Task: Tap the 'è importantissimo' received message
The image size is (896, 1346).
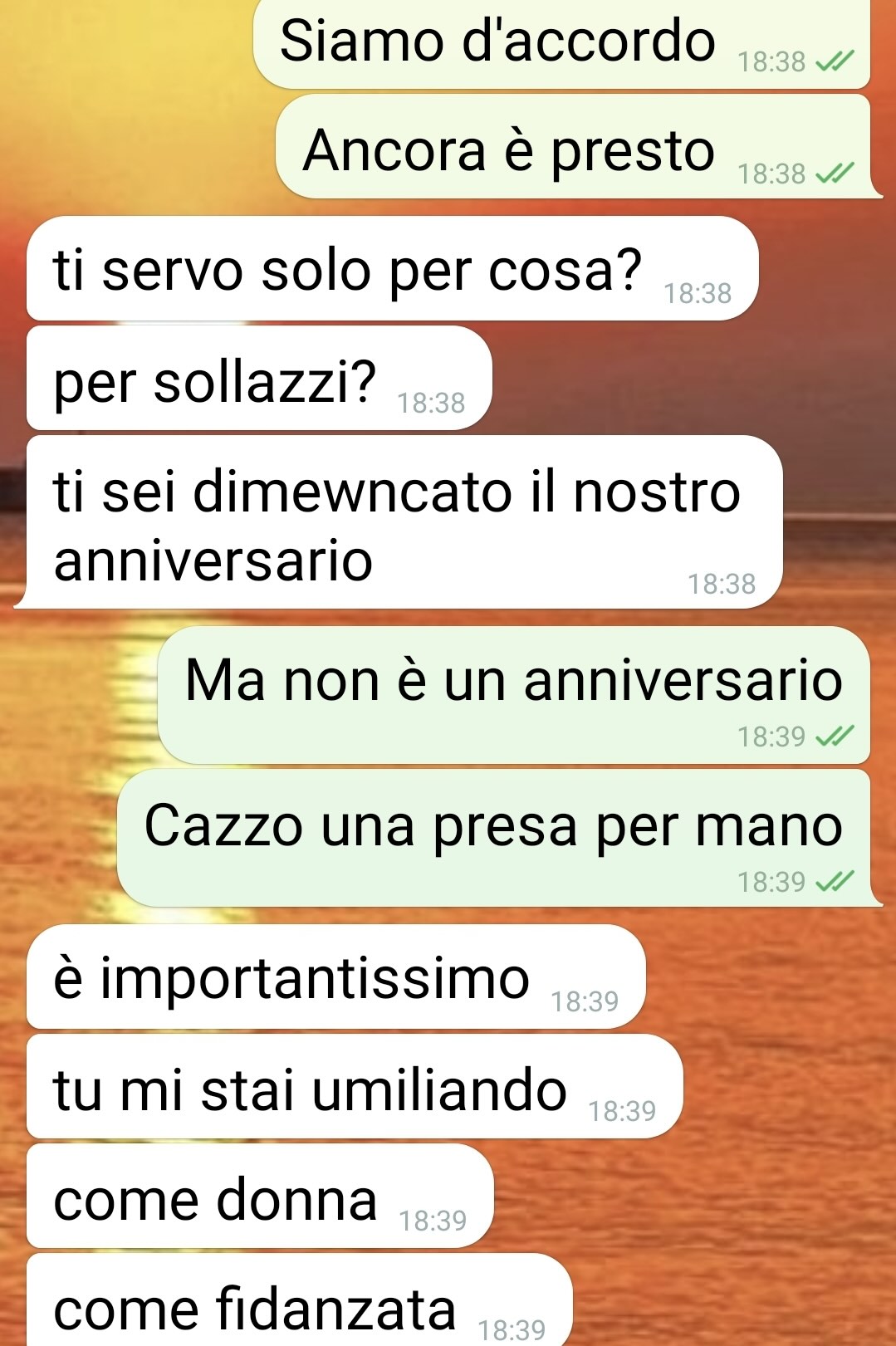Action: coord(336,976)
